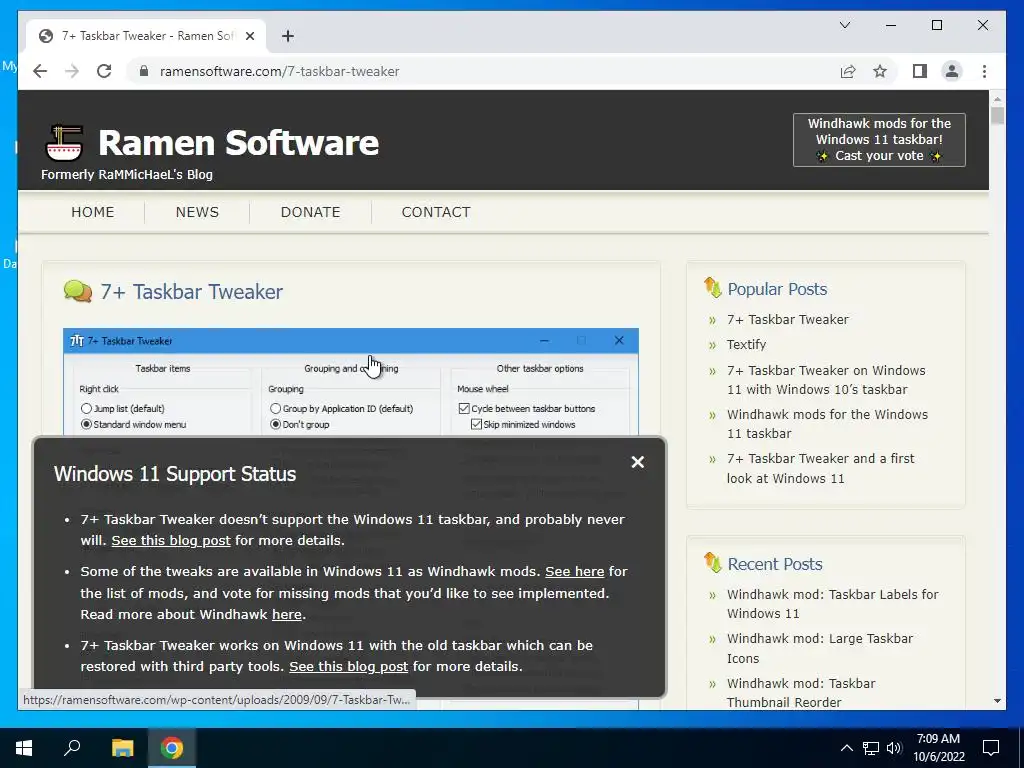Go to the HOME menu item
Screen dimensions: 1024x768
point(93,212)
